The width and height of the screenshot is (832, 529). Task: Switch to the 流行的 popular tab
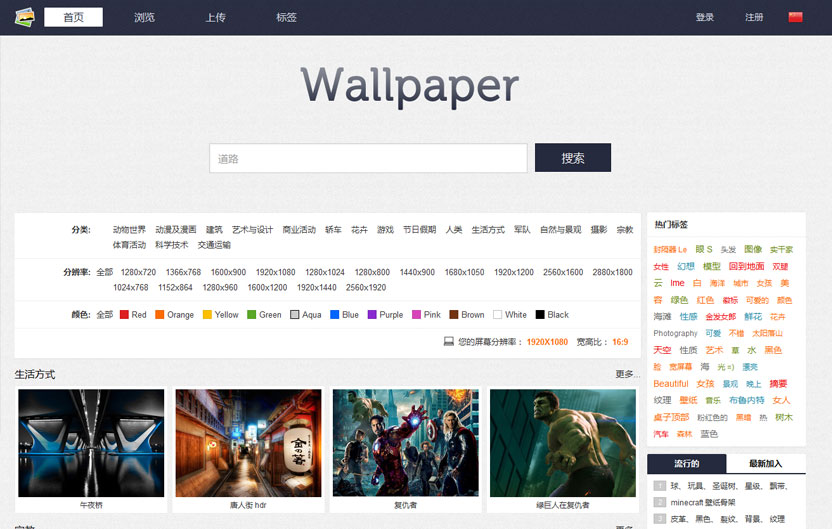pyautogui.click(x=687, y=463)
